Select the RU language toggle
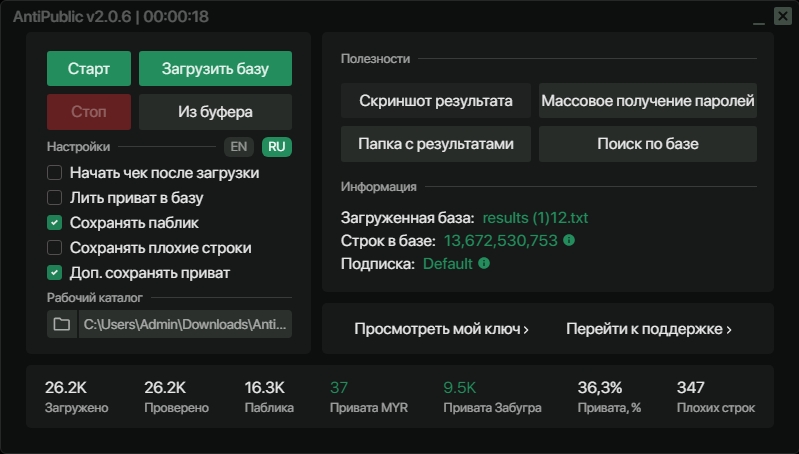This screenshot has width=799, height=454. pos(277,147)
